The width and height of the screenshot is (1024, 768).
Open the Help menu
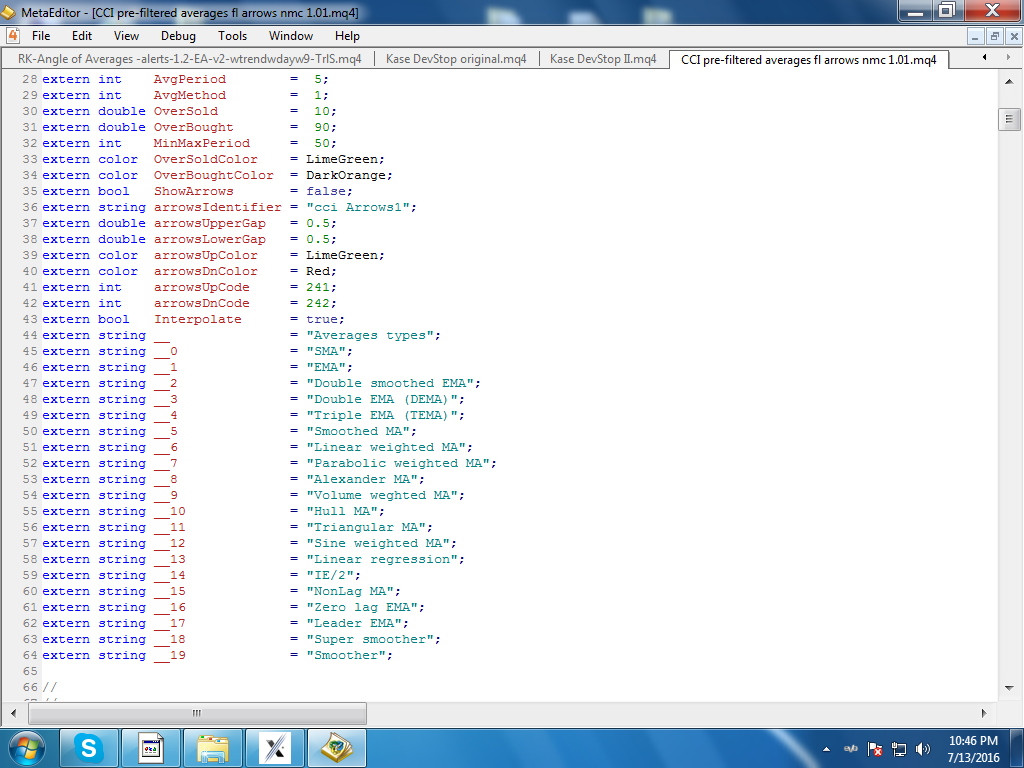(x=347, y=36)
